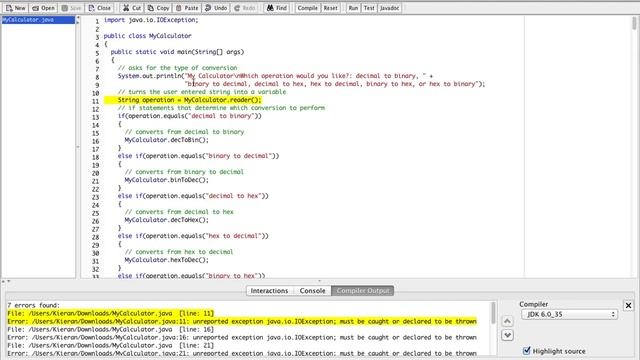Screen dimensions: 640x360
Task: Click the 'import java.io.IOException;' line
Action: click(151, 20)
